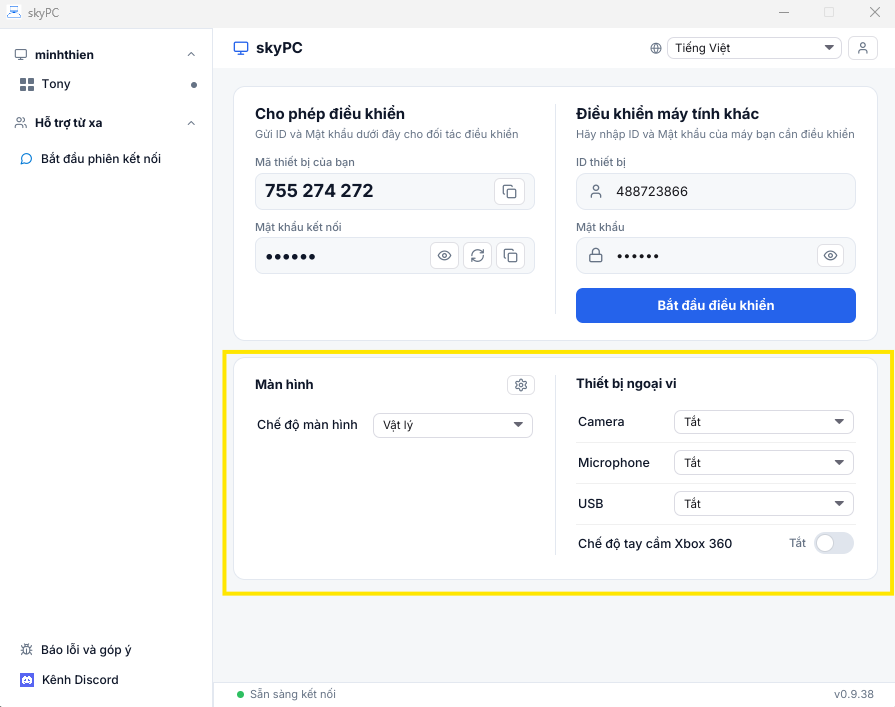Viewport: 895px width, 707px height.
Task: Click the person icon in ID field
Action: point(596,191)
